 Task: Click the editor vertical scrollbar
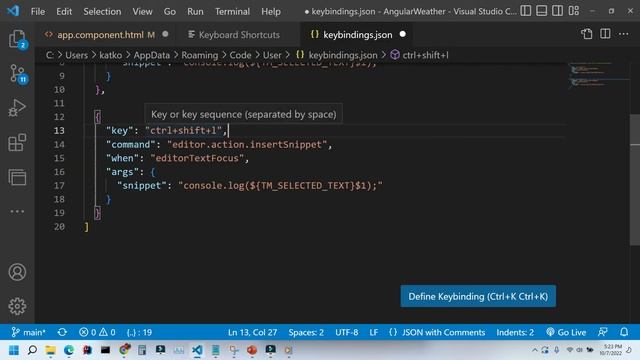coord(635,180)
